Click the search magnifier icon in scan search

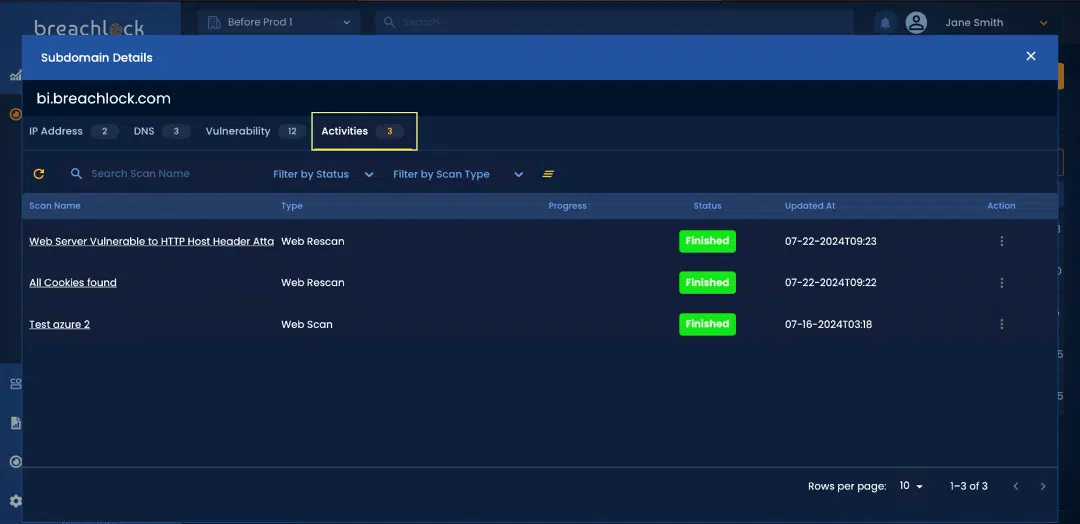tap(76, 174)
